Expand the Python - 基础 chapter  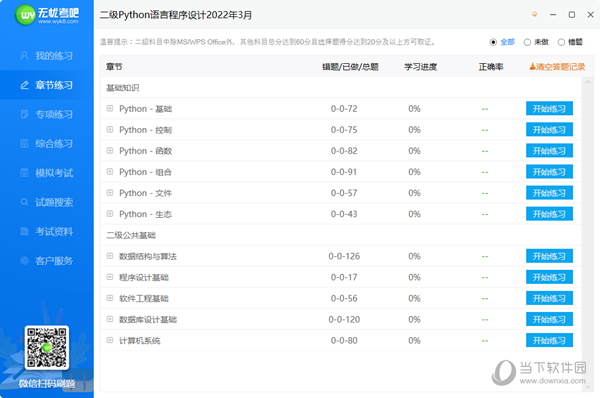click(110, 108)
